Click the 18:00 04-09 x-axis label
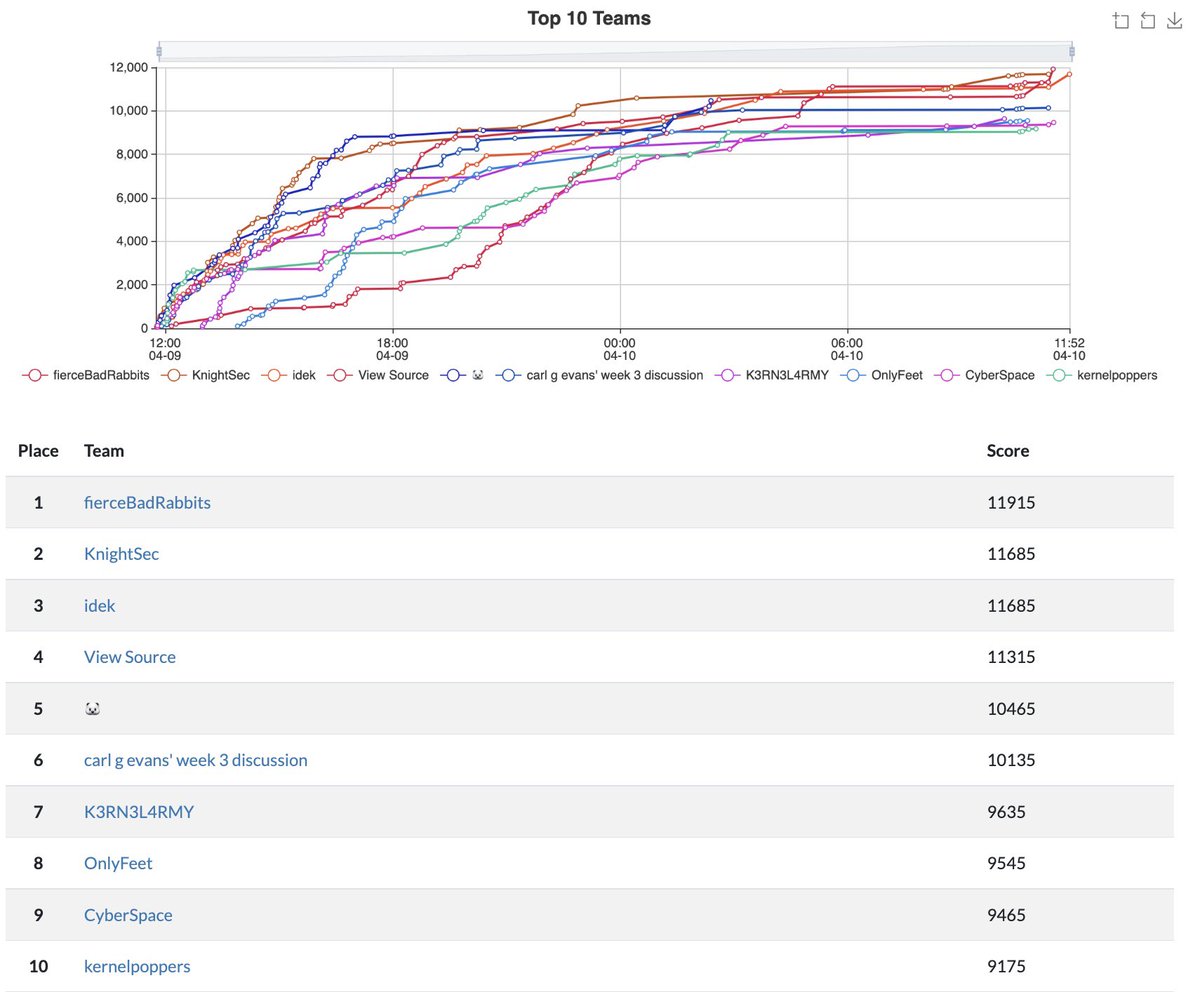 pos(392,348)
